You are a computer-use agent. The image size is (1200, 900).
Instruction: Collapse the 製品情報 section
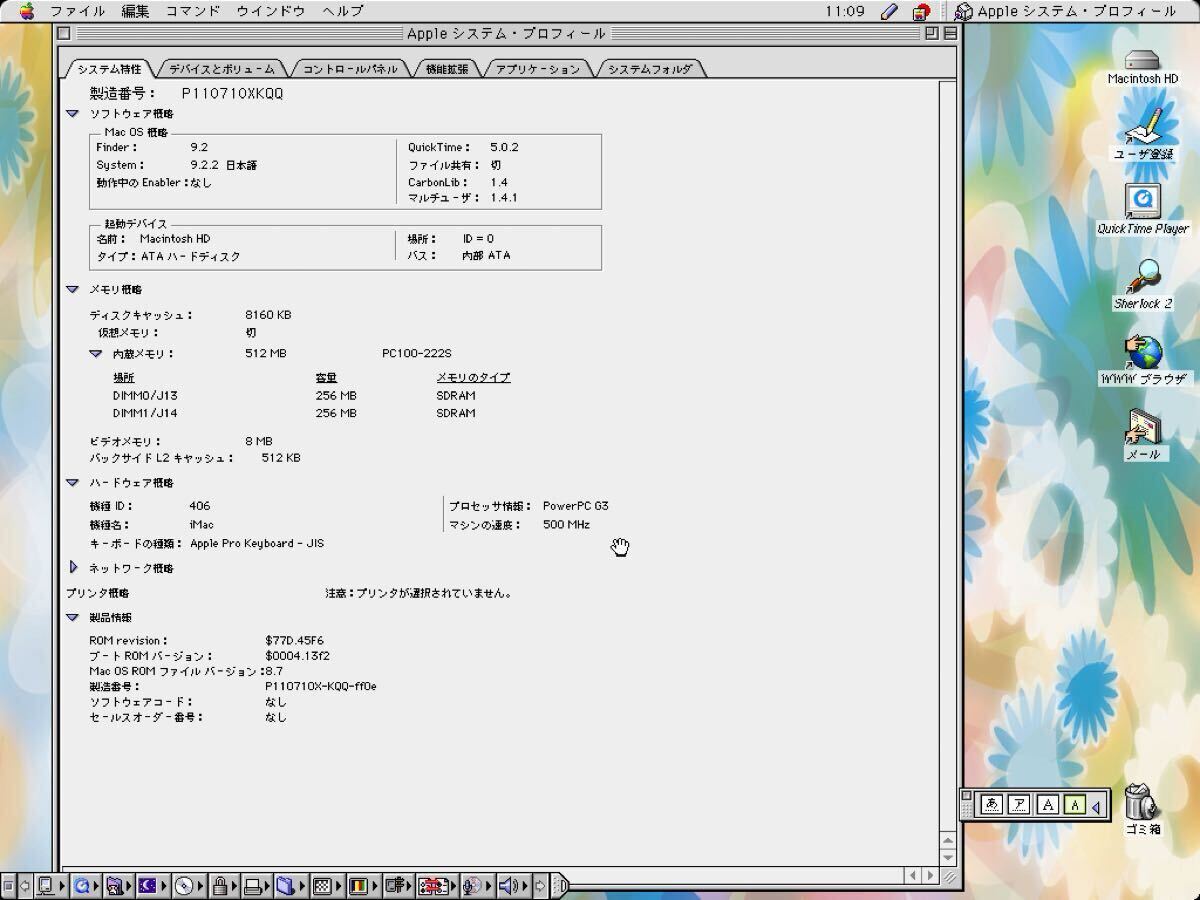click(72, 617)
